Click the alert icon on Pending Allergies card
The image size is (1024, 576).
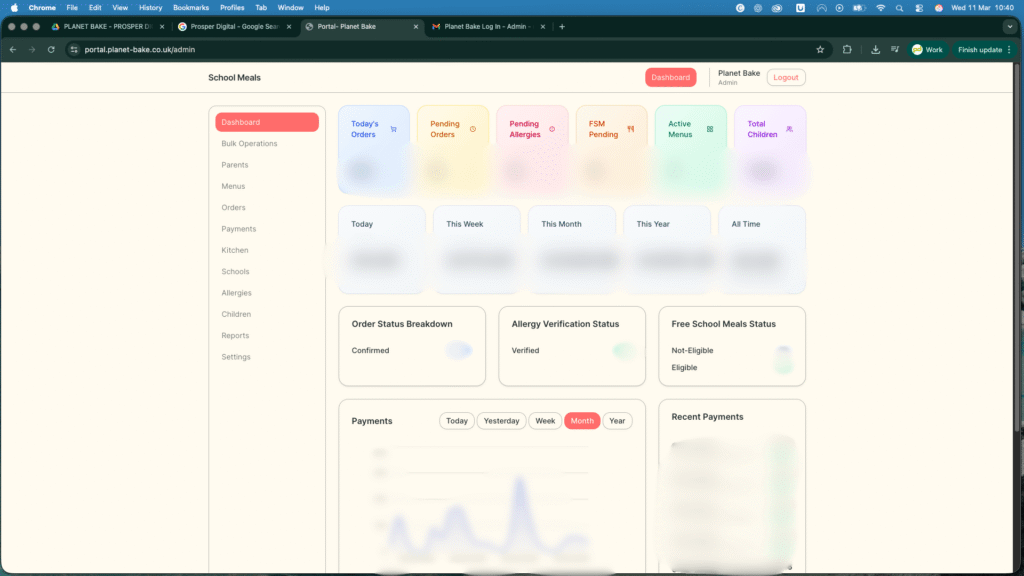point(552,129)
